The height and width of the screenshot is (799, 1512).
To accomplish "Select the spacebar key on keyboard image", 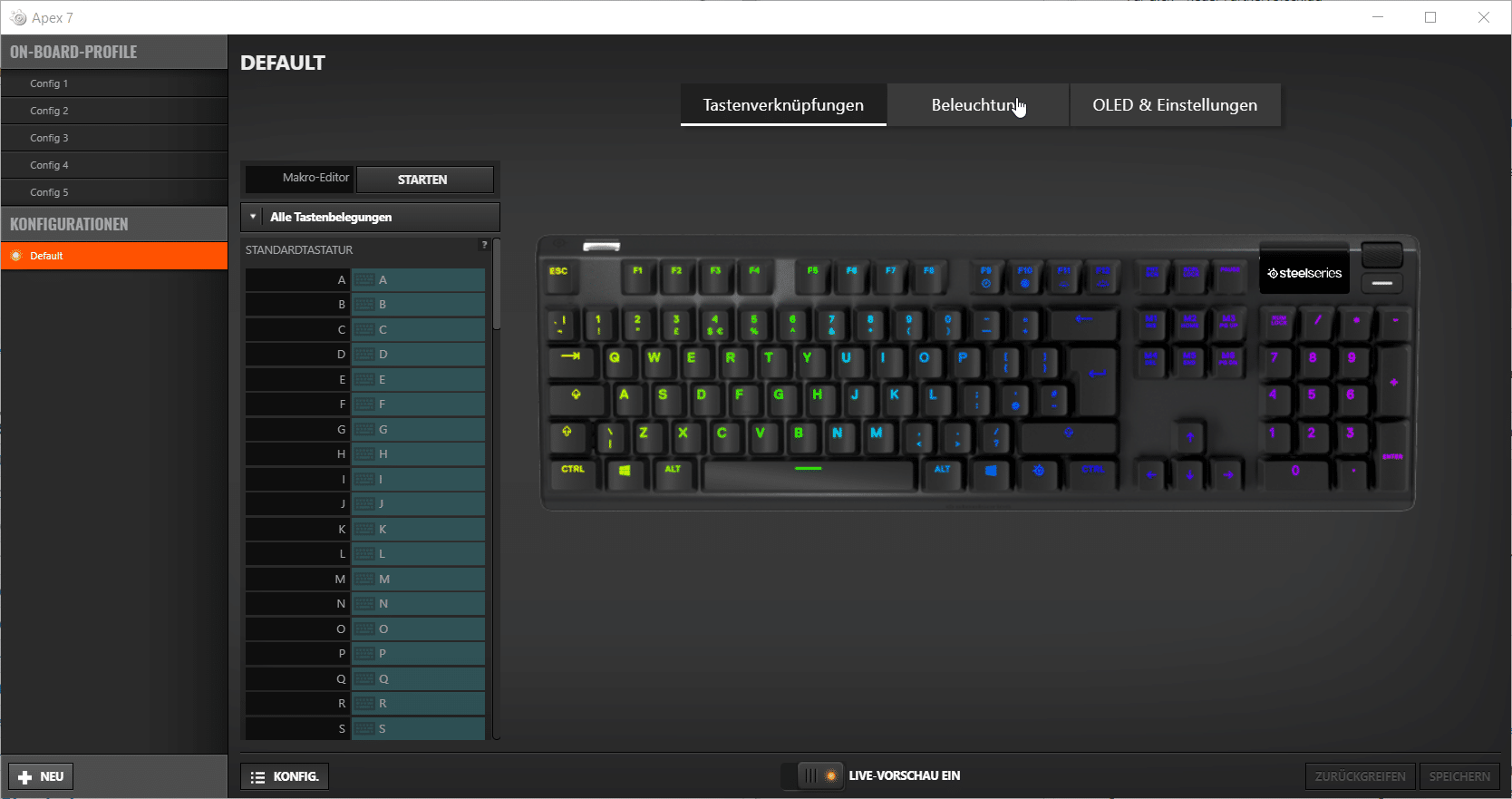I will (x=808, y=473).
